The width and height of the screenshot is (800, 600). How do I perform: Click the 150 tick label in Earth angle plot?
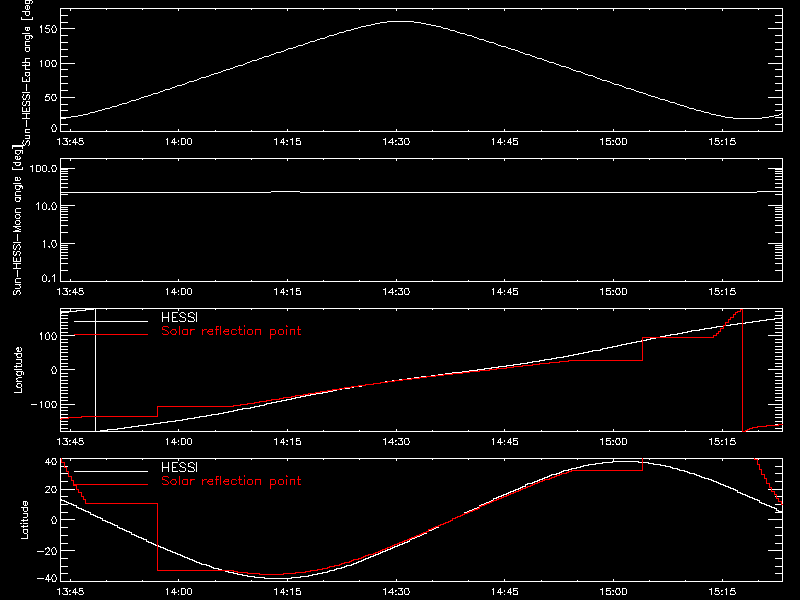point(48,29)
